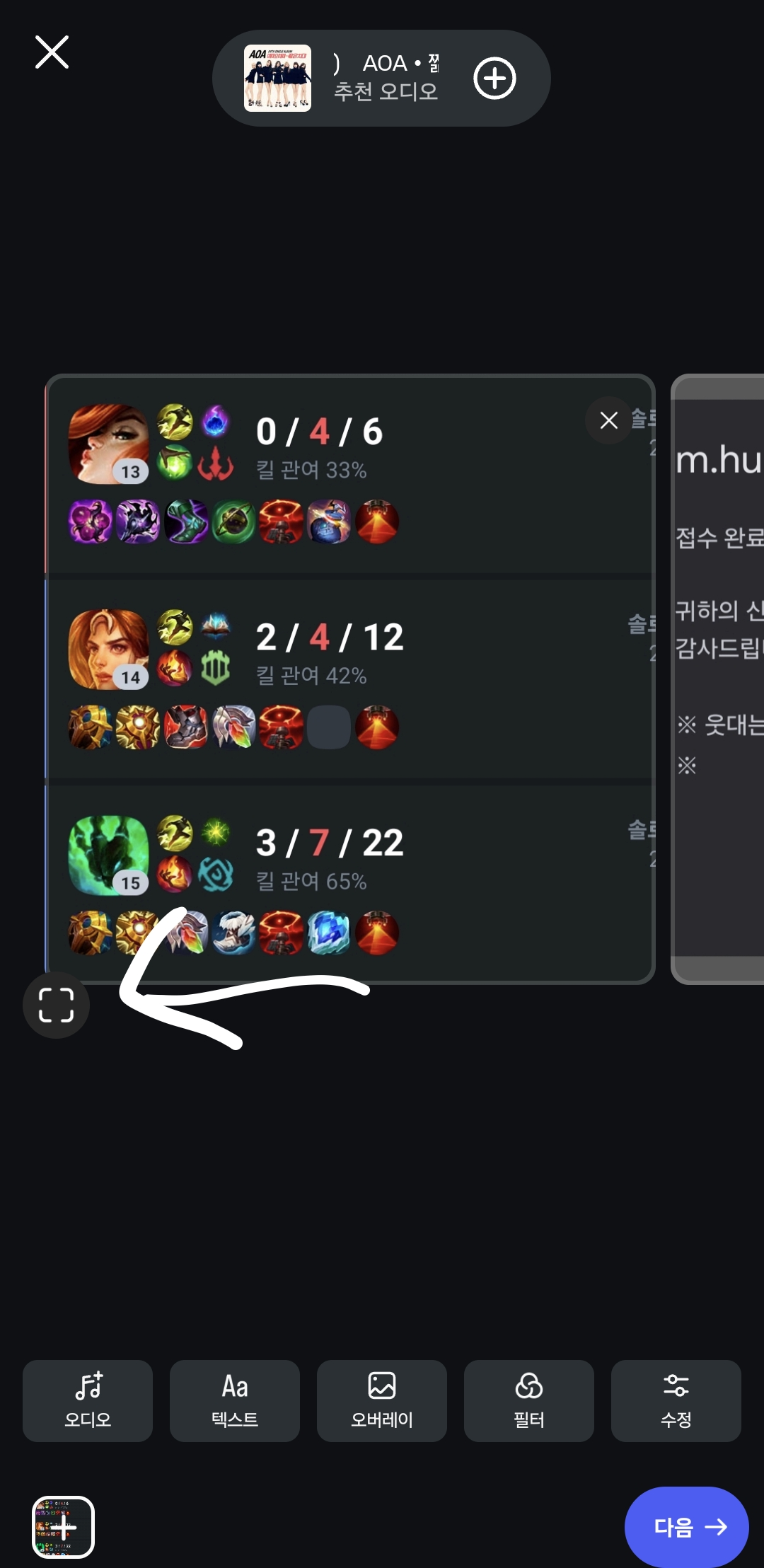Tap the 추천 오디오 recommended audio label
Viewport: 764px width, 1568px height.
(x=386, y=91)
